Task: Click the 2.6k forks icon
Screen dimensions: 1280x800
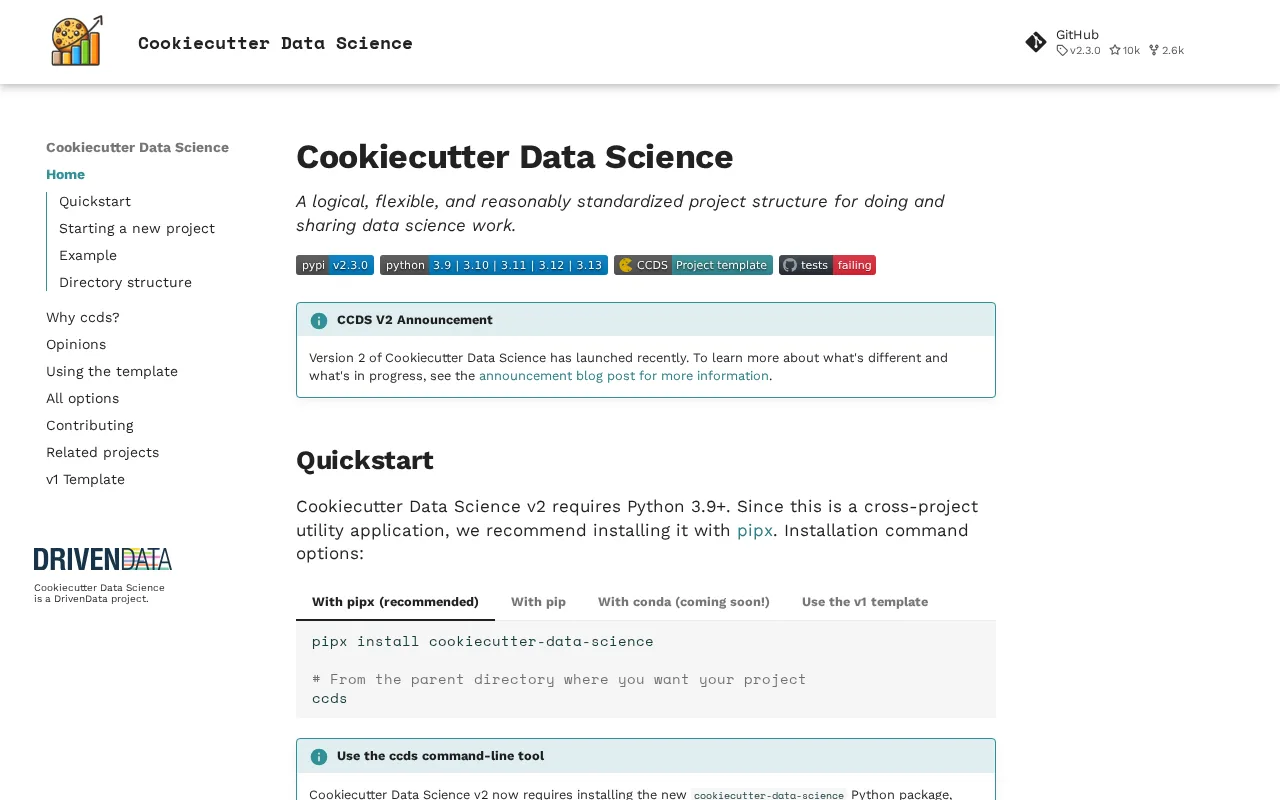Action: pos(1154,50)
